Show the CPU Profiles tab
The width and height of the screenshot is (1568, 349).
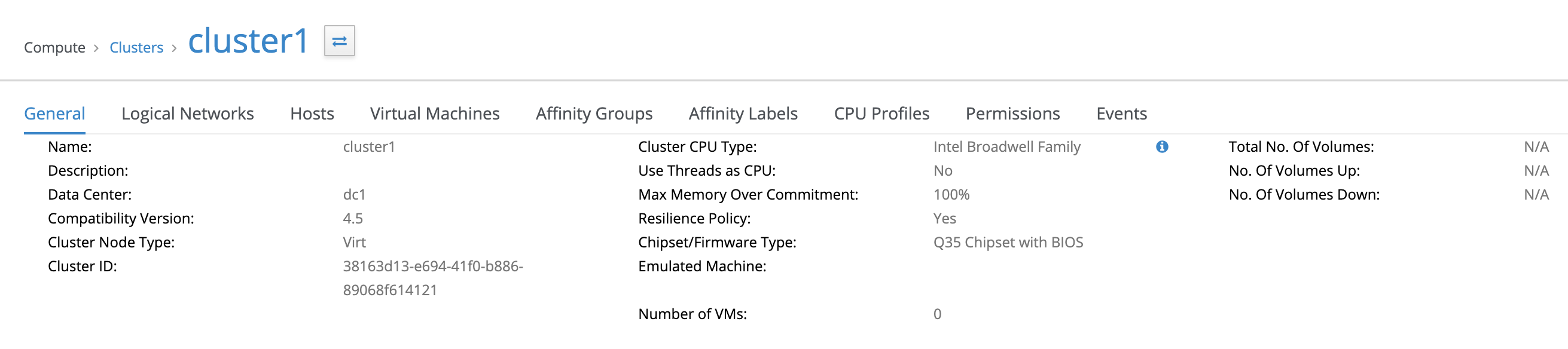(881, 114)
